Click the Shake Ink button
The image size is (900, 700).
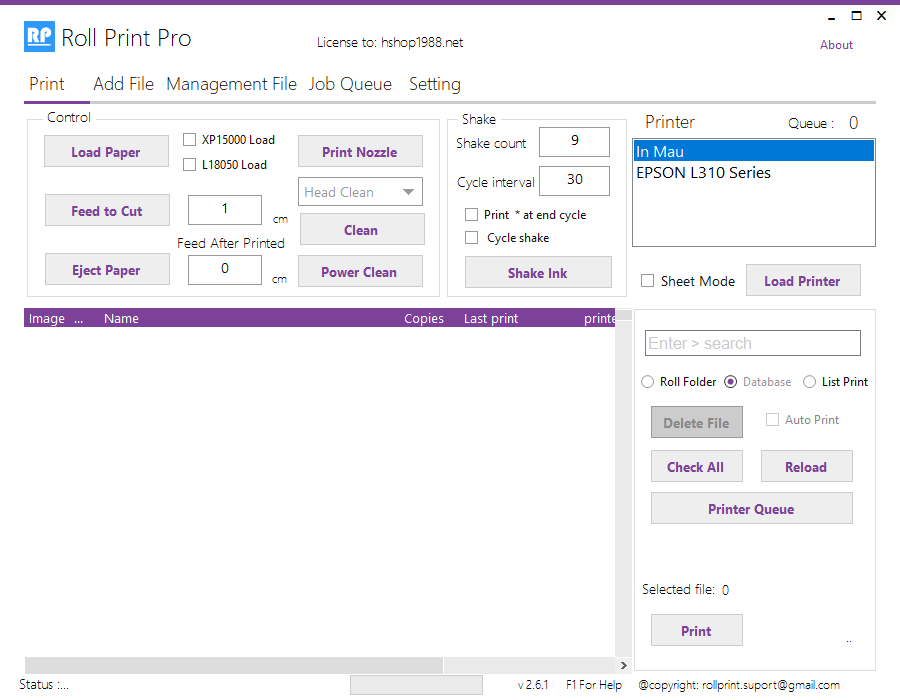(x=538, y=273)
